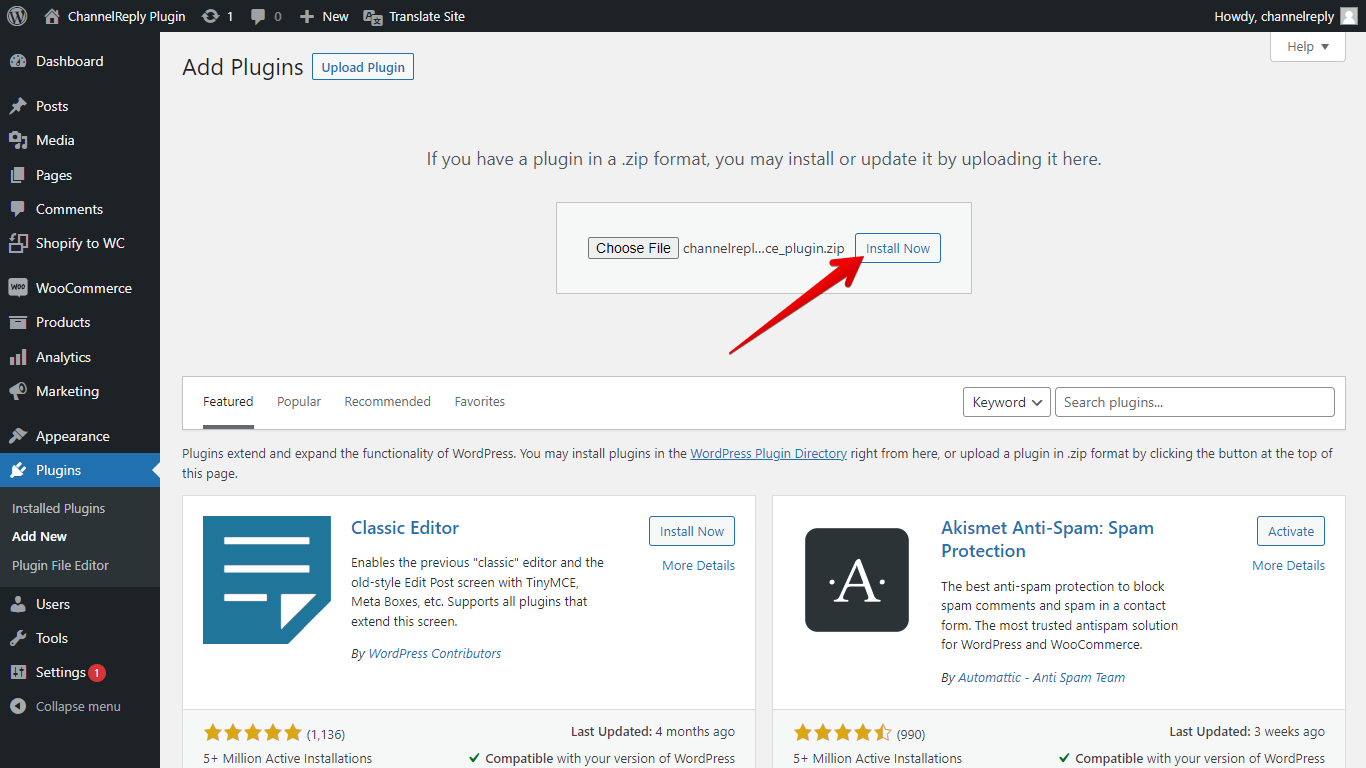Click the Settings sliders icon
The width and height of the screenshot is (1366, 768).
(18, 672)
